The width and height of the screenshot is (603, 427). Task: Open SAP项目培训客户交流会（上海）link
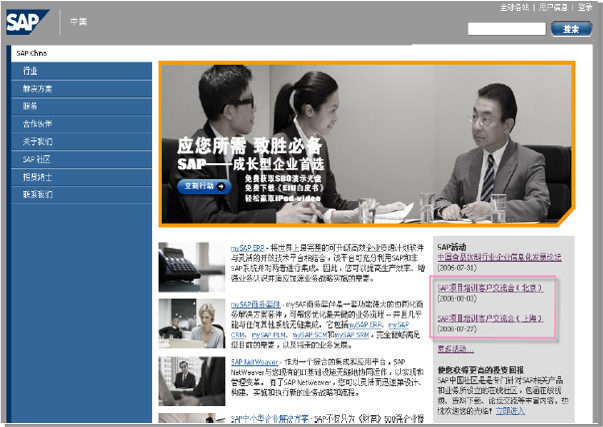click(488, 318)
